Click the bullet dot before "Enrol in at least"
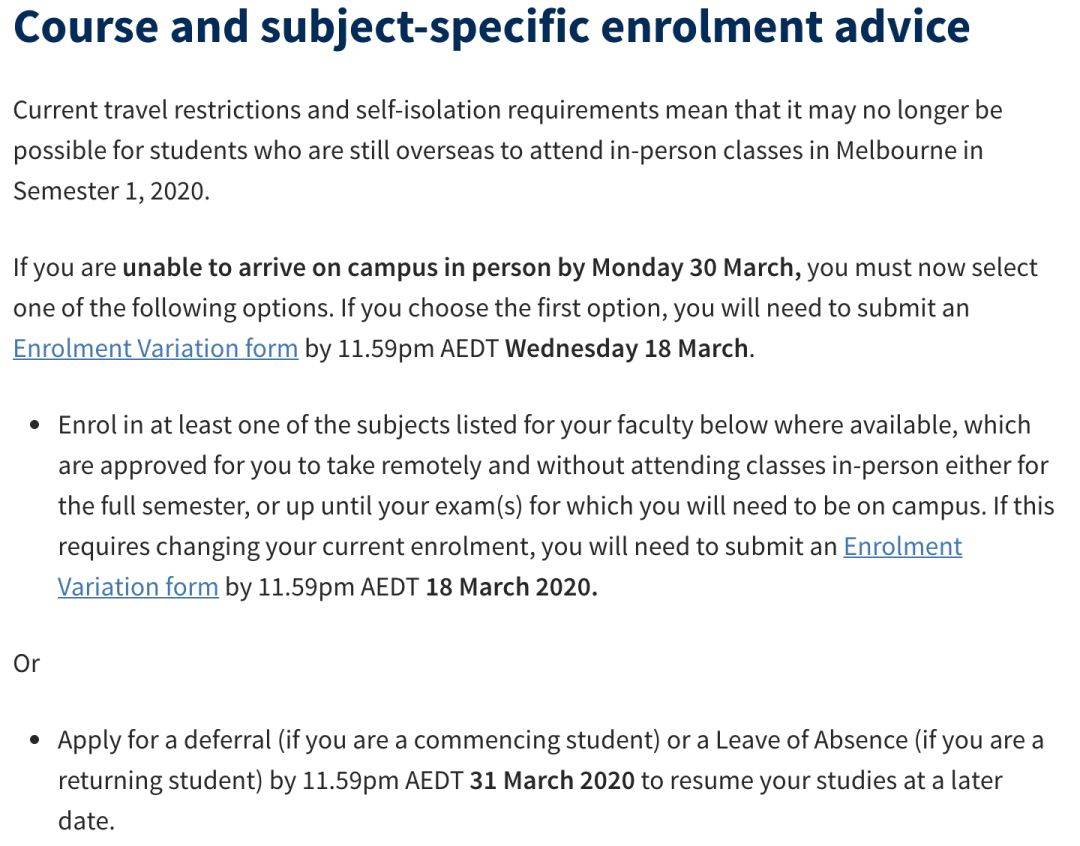This screenshot has width=1080, height=846. point(35,425)
